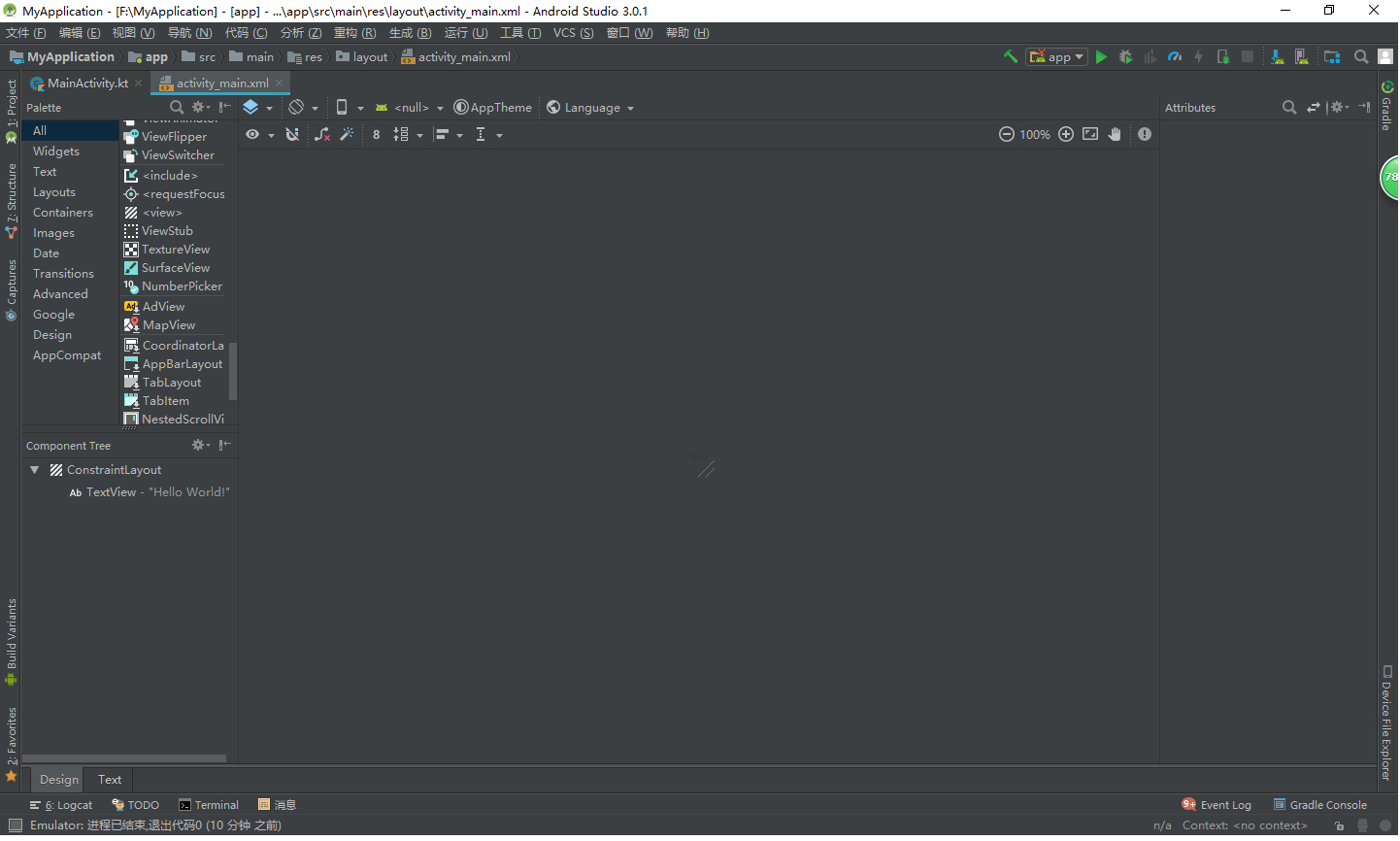Search the Palette with magnifier icon
Image resolution: width=1400 pixels, height=841 pixels.
point(177,108)
